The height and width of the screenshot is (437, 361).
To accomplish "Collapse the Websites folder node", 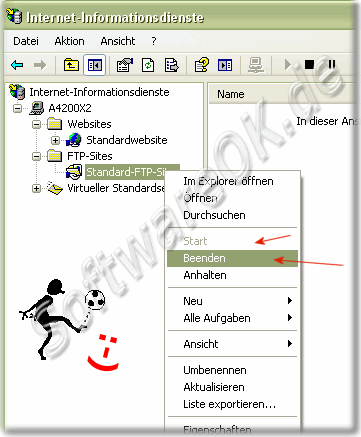I will point(36,124).
